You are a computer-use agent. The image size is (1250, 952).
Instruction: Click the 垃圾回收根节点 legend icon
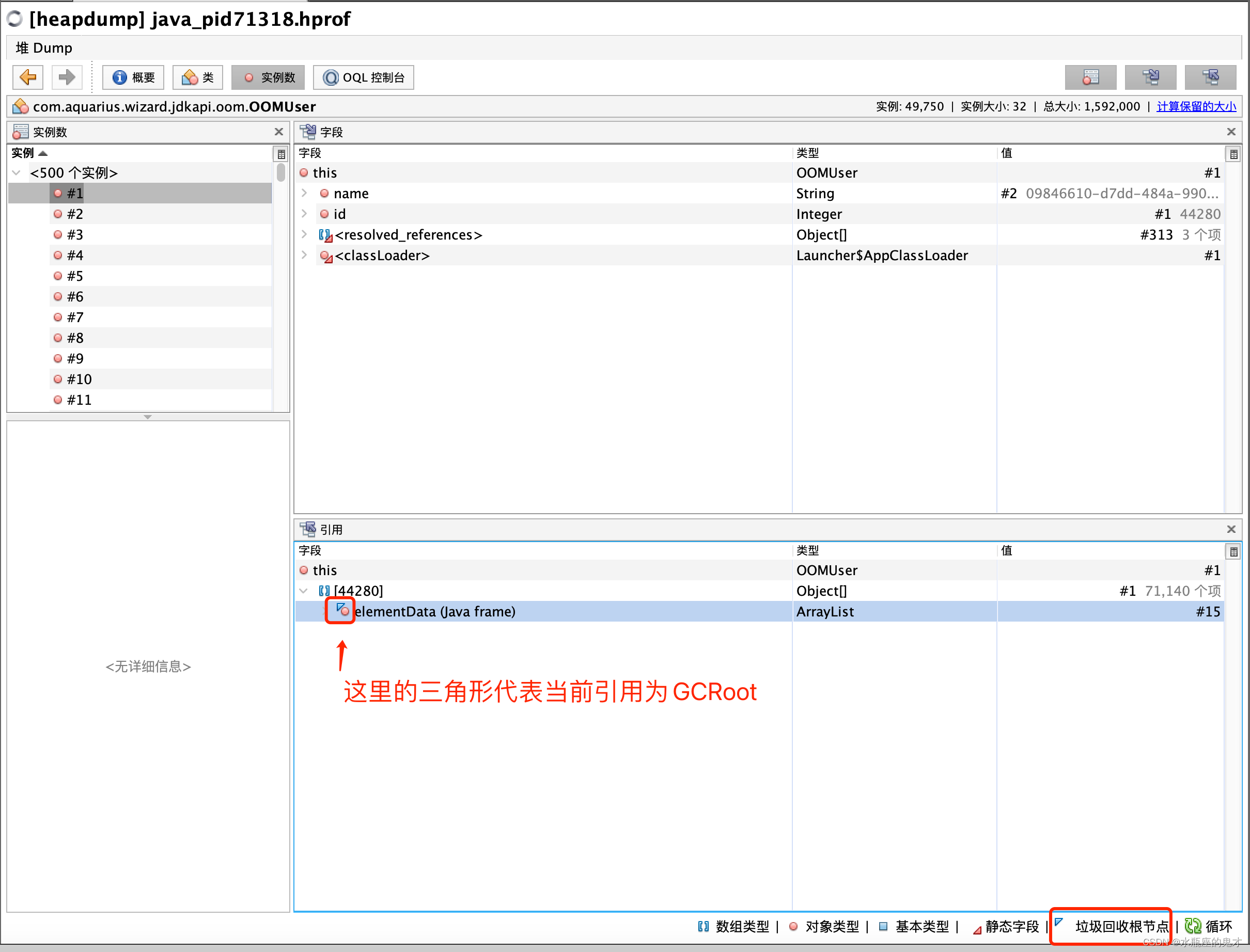pyautogui.click(x=1058, y=922)
